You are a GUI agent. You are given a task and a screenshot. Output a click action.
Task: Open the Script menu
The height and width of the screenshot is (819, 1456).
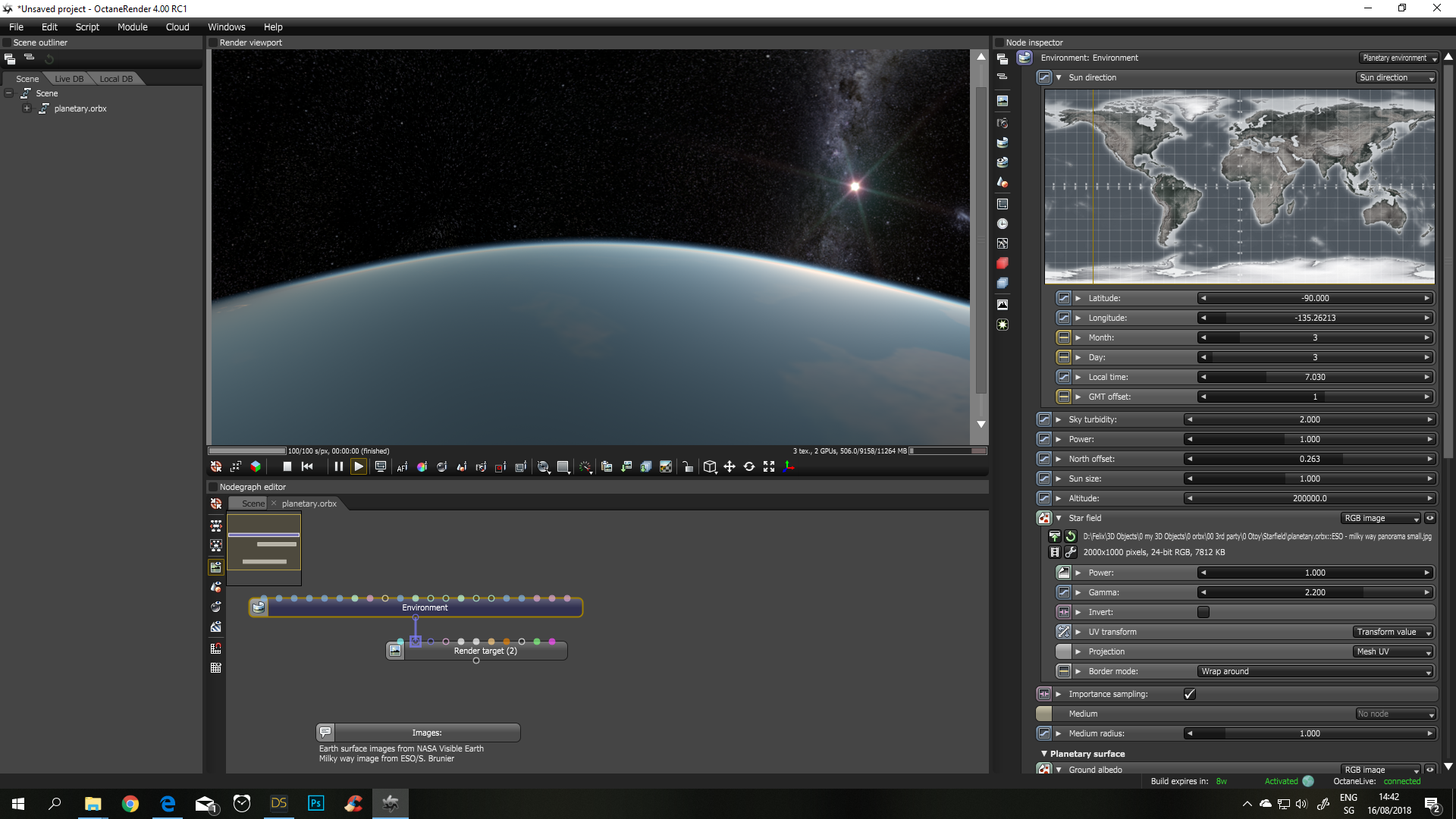click(x=87, y=27)
